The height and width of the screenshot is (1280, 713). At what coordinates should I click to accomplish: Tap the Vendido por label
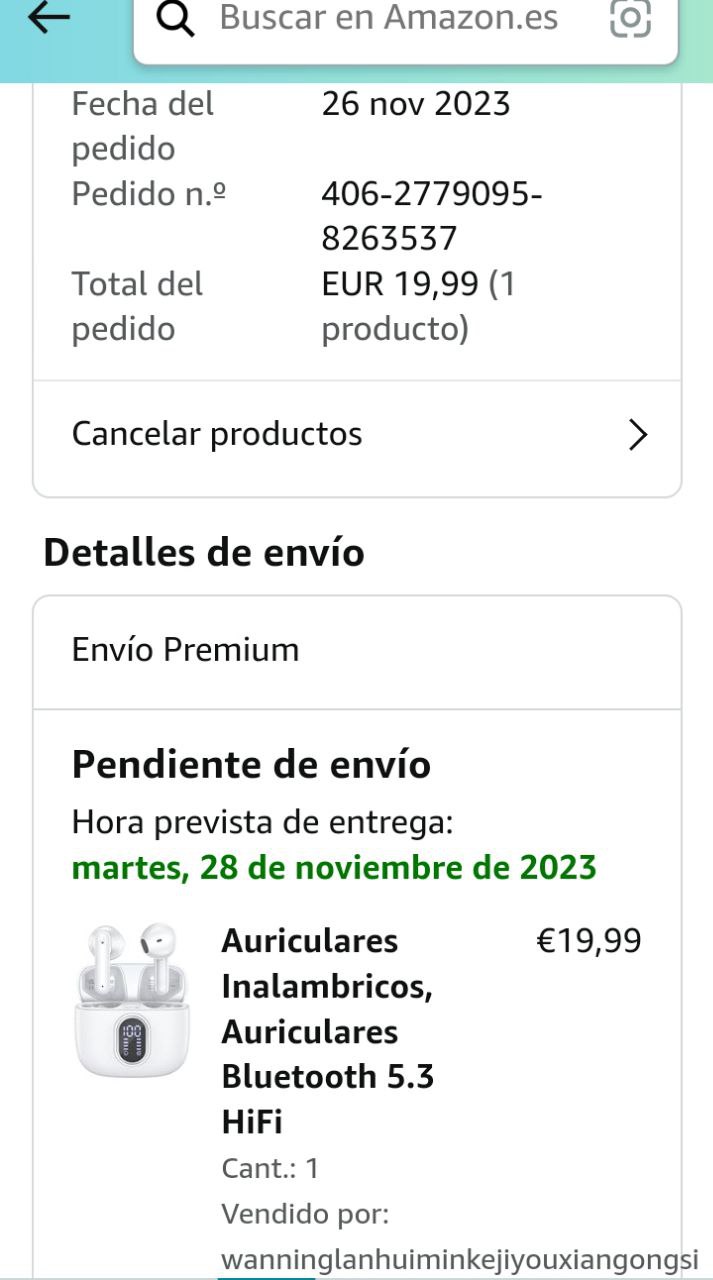click(305, 1214)
